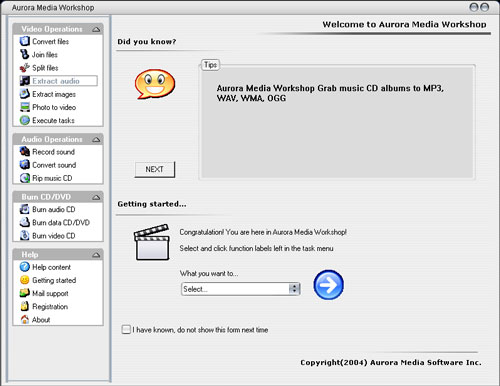Click the Record sound icon
The height and width of the screenshot is (386, 500).
pyautogui.click(x=25, y=152)
